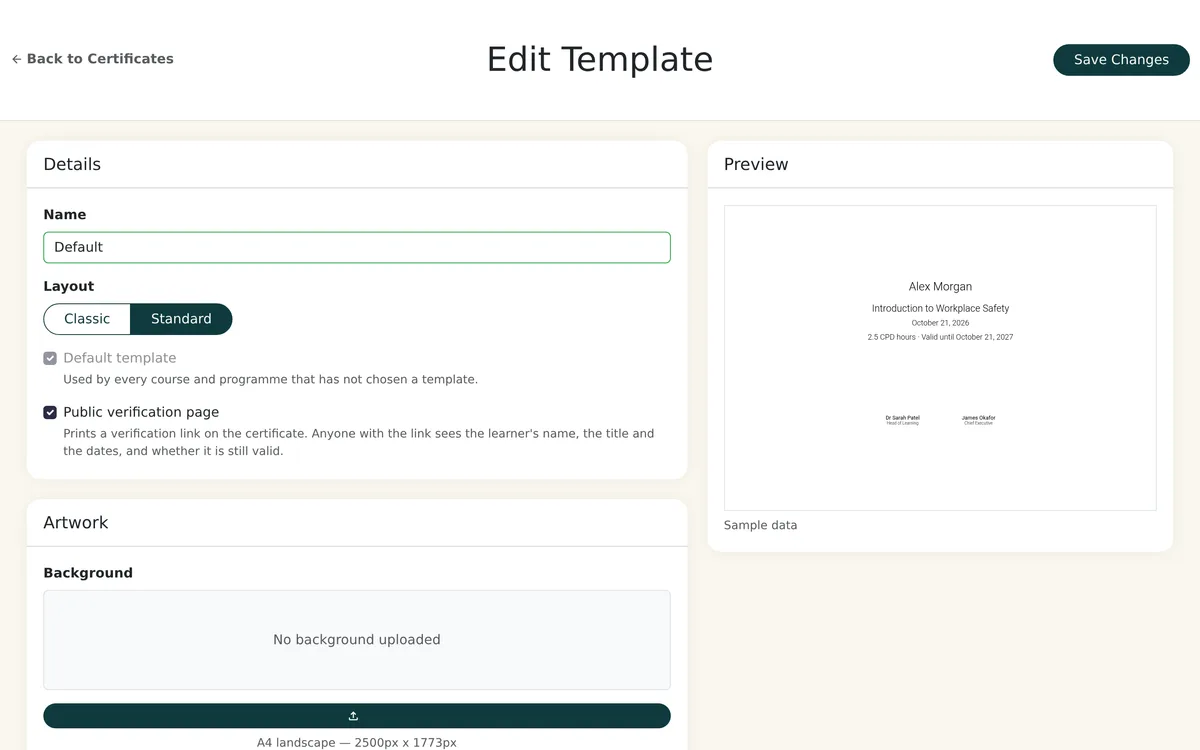Click the Details section heading
Image resolution: width=1200 pixels, height=750 pixels.
coord(72,164)
